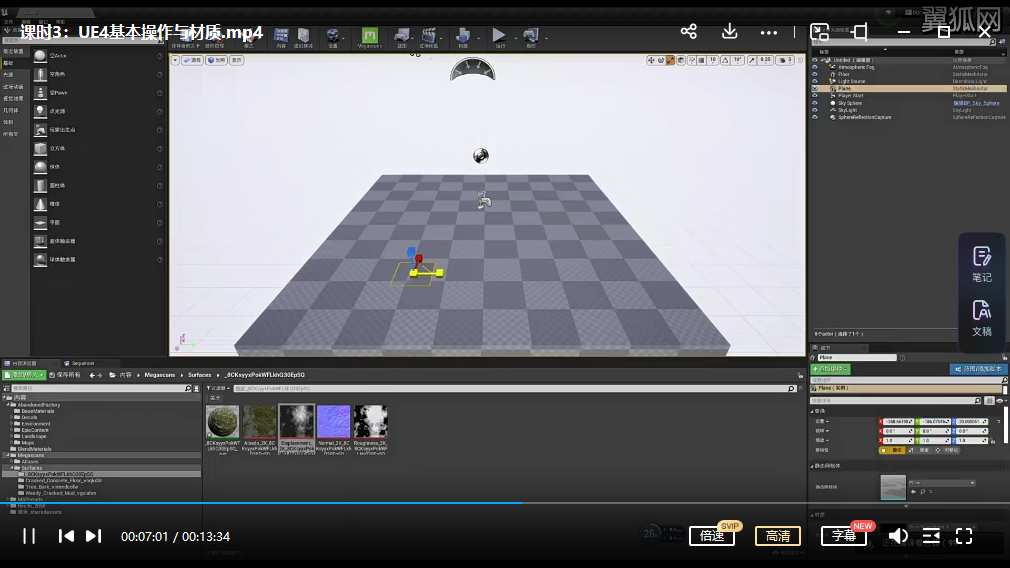Click the Launch gamepad toolbar icon
The width and height of the screenshot is (1010, 568).
click(x=531, y=37)
